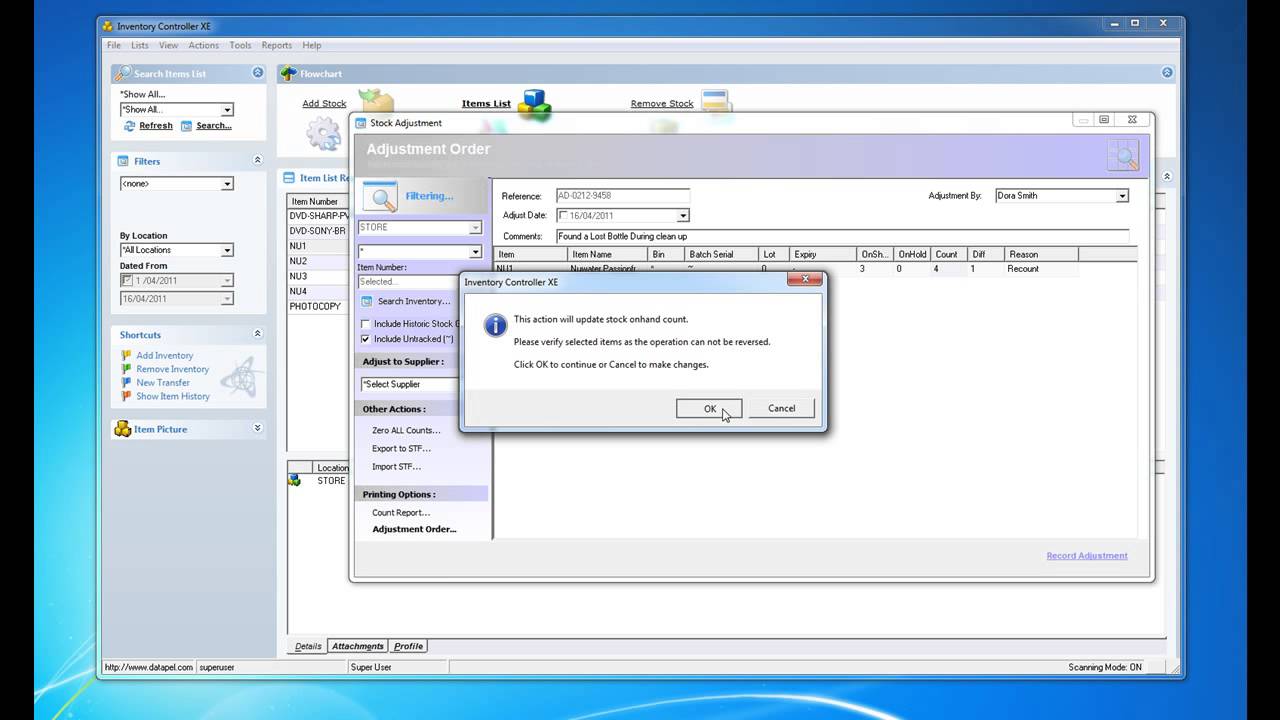
Task: Open the sidebar 16/04/2011 date dropdown
Action: click(227, 299)
